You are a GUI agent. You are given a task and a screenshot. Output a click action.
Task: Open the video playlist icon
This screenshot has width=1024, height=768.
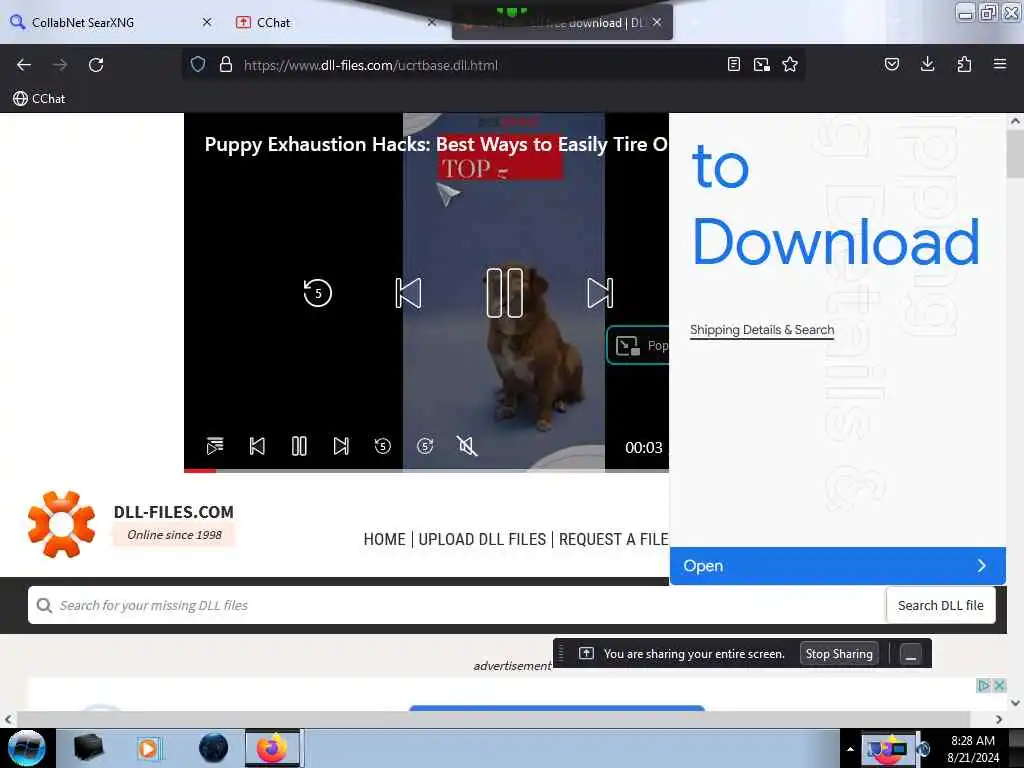215,446
